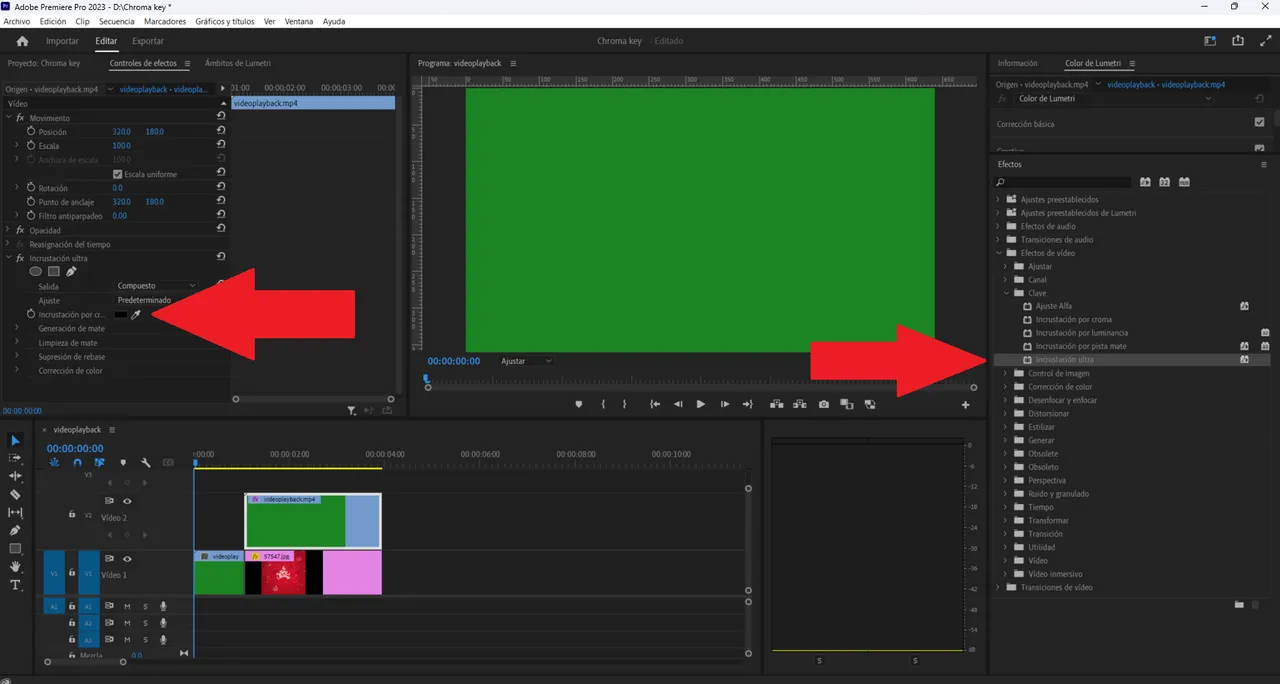
Task: Click the Extract button in Program monitor
Action: tap(799, 404)
